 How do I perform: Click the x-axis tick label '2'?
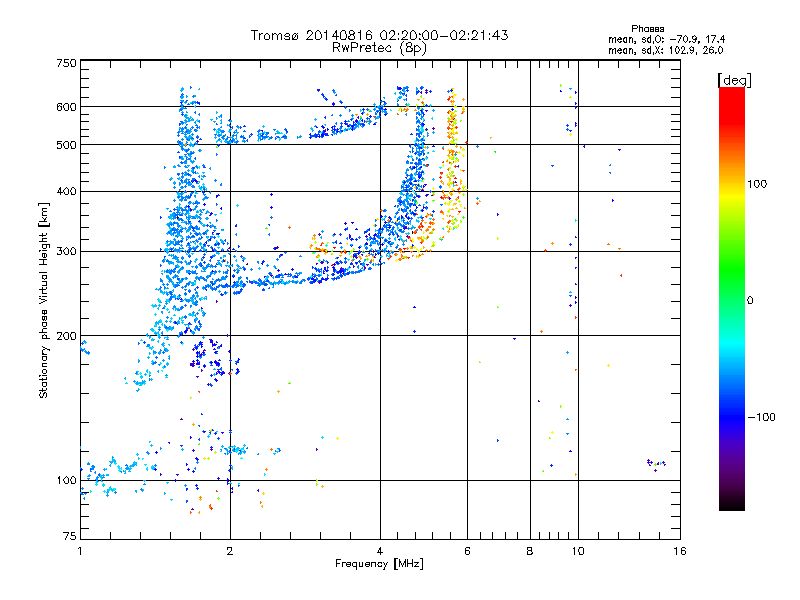[230, 551]
